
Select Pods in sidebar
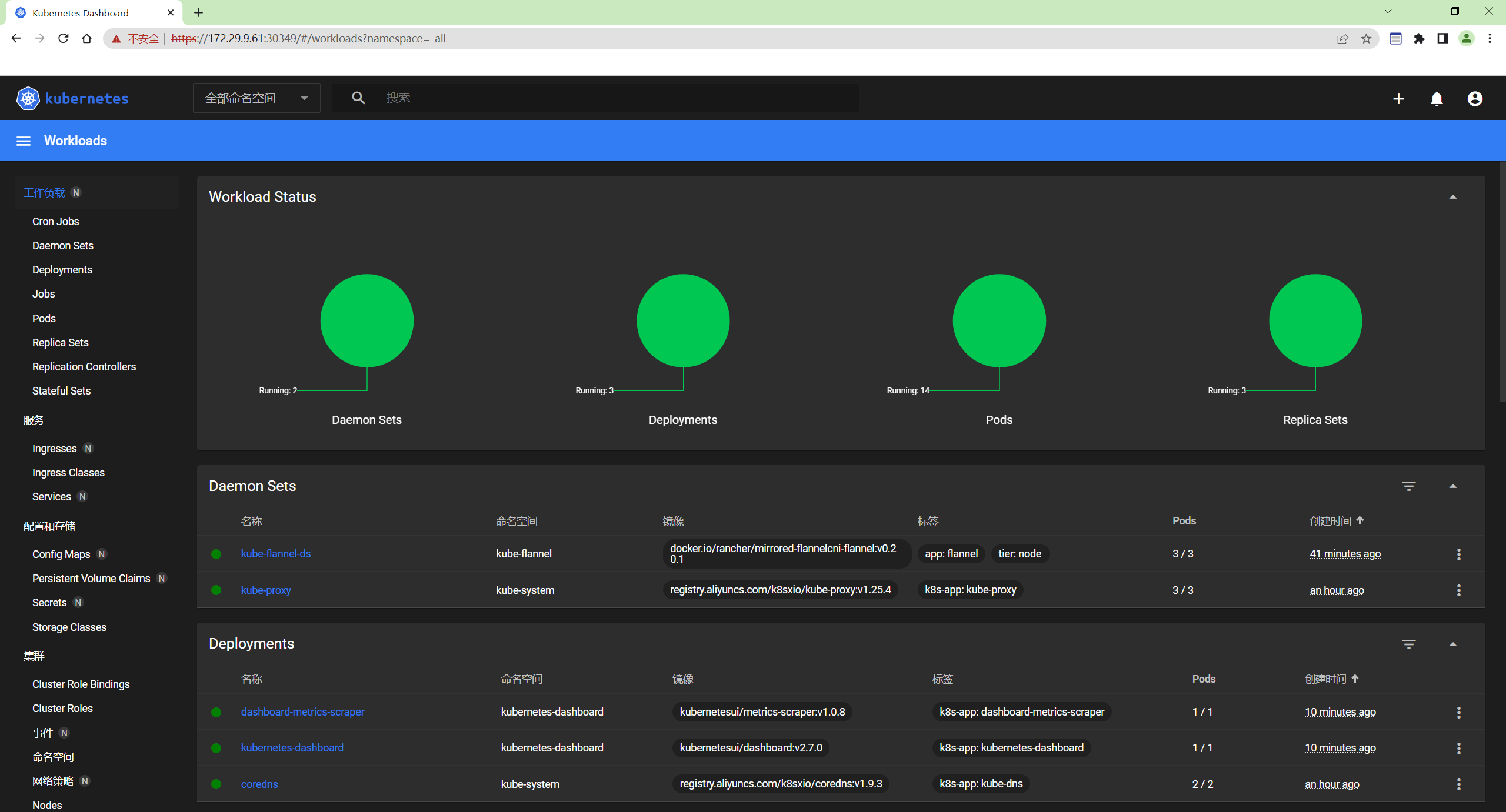pyautogui.click(x=44, y=319)
